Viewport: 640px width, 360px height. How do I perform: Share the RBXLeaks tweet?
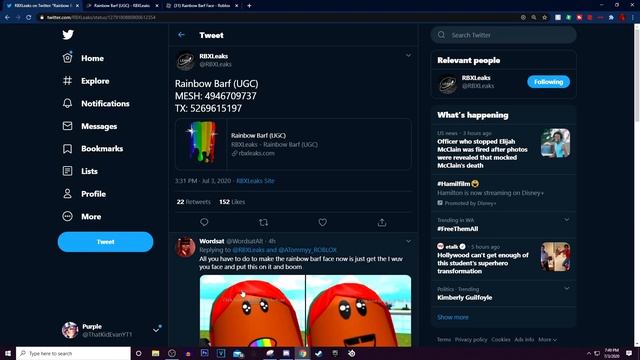click(x=382, y=222)
